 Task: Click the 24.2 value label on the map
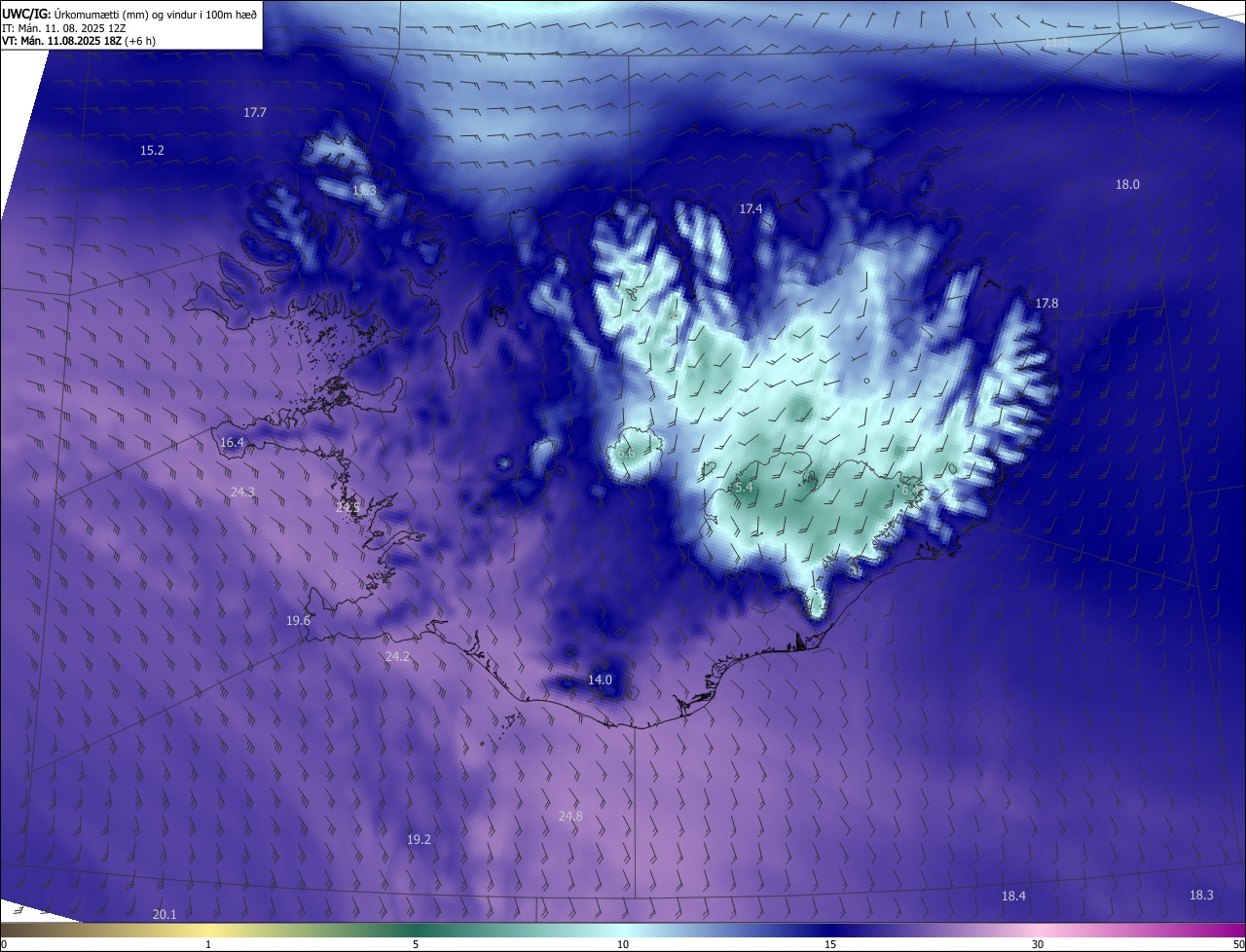pos(397,657)
